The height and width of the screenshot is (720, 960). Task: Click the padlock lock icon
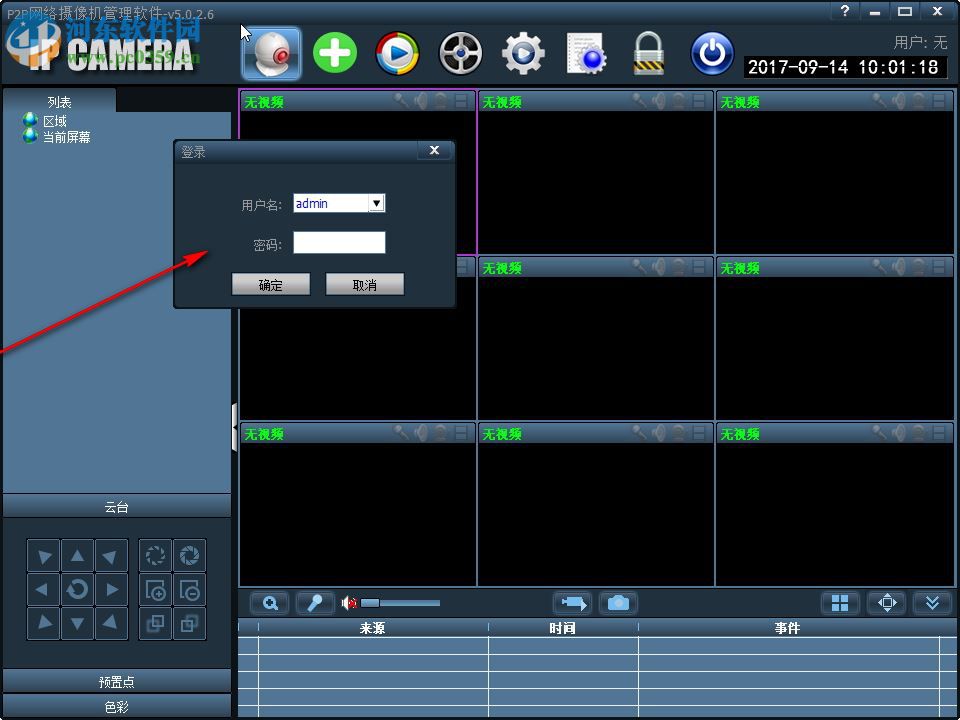(x=648, y=54)
